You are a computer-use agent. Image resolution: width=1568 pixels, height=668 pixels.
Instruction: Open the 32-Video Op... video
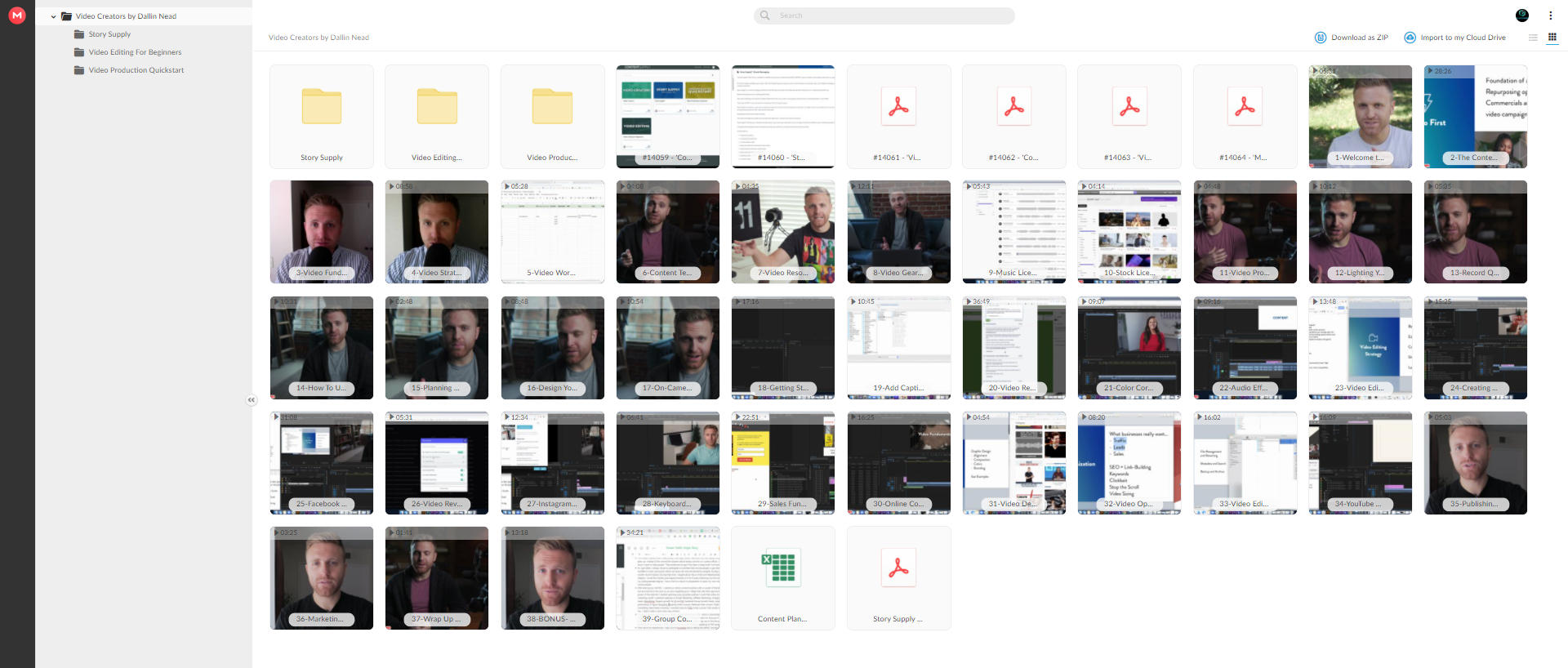pos(1129,463)
